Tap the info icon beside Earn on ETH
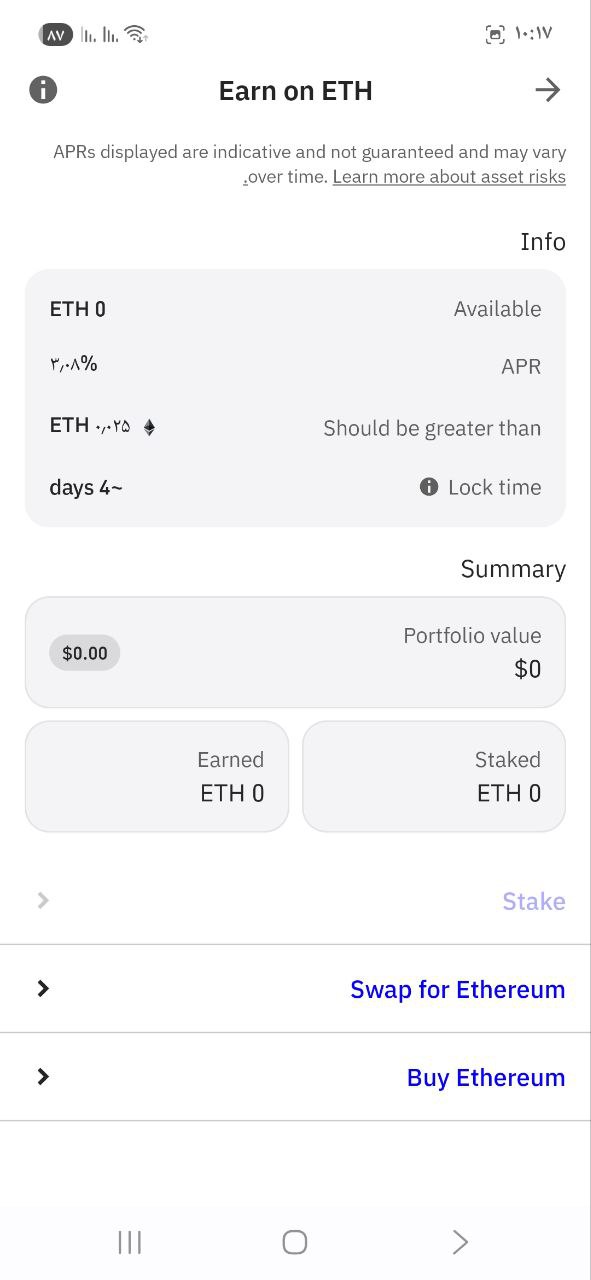 pos(43,90)
